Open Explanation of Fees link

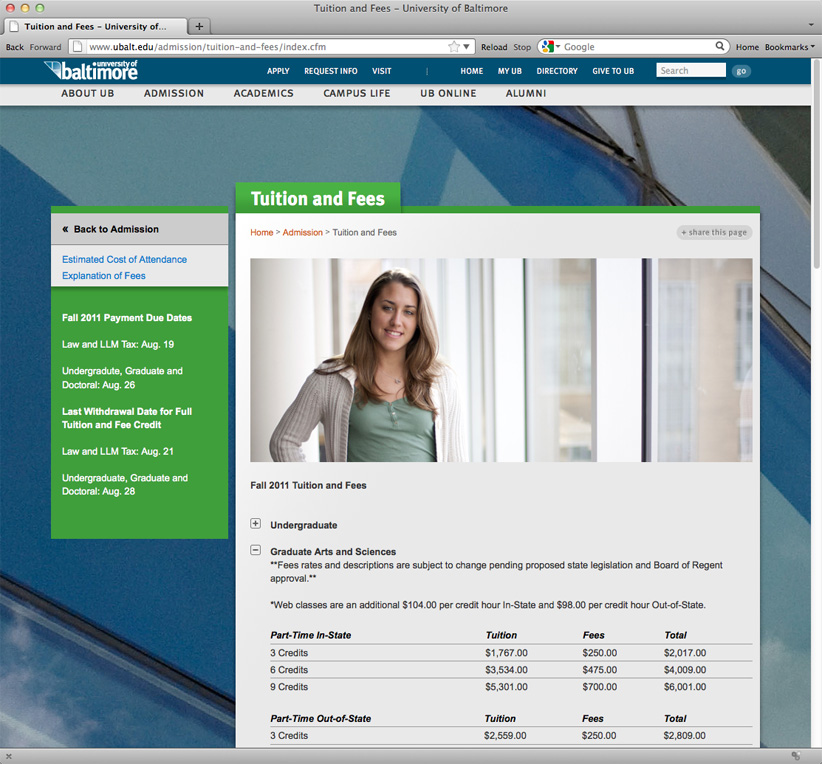pyautogui.click(x=104, y=275)
